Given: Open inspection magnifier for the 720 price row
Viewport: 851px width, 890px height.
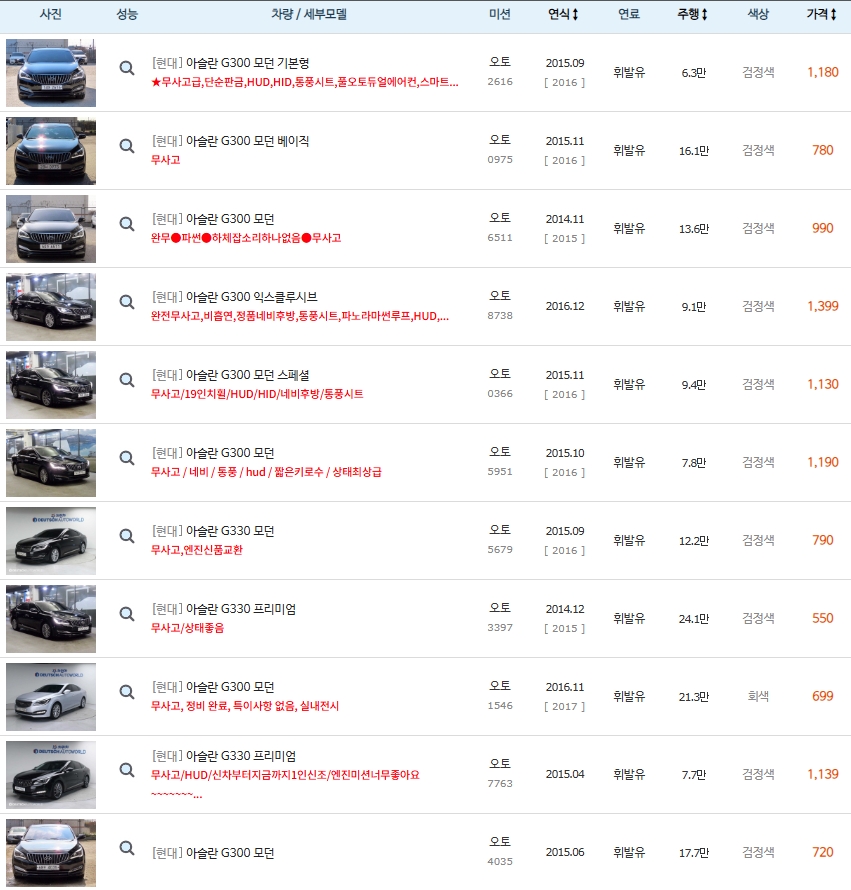Looking at the screenshot, I should tap(127, 848).
